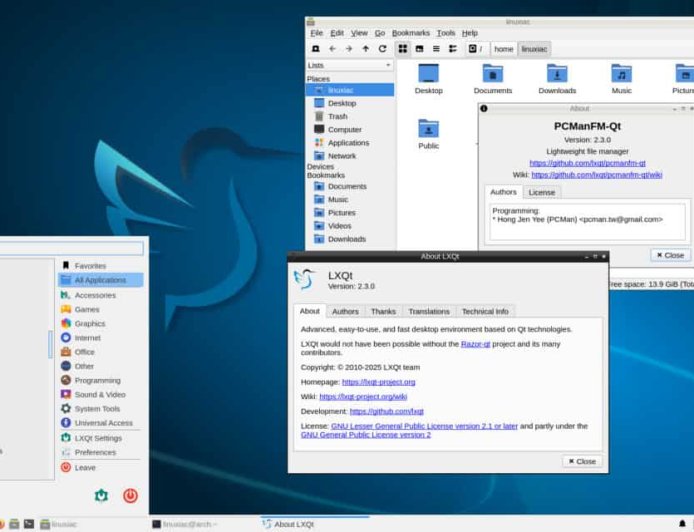Click the home segment in the path bar
The height and width of the screenshot is (532, 694).
click(503, 48)
